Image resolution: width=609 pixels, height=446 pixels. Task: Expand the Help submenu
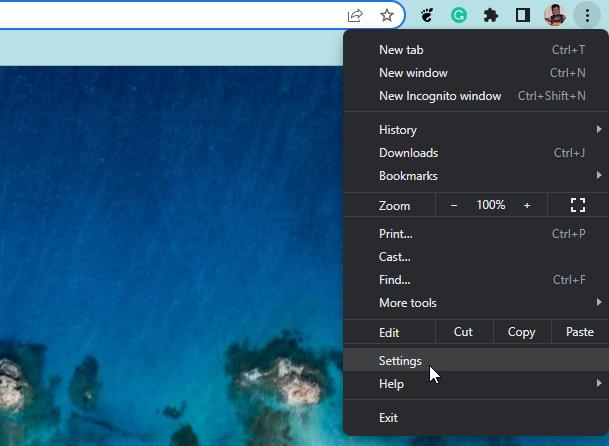coord(476,384)
